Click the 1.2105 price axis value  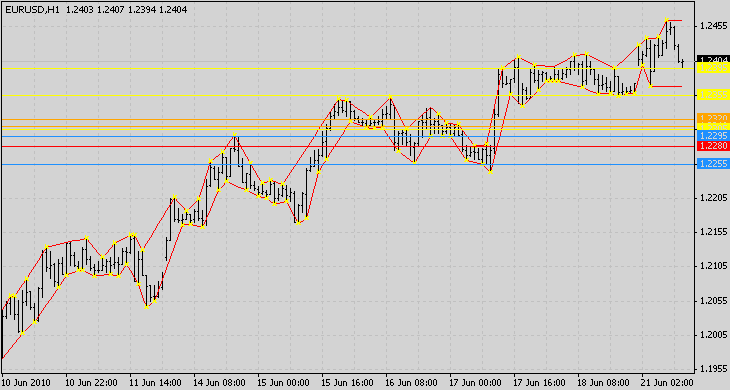click(714, 266)
